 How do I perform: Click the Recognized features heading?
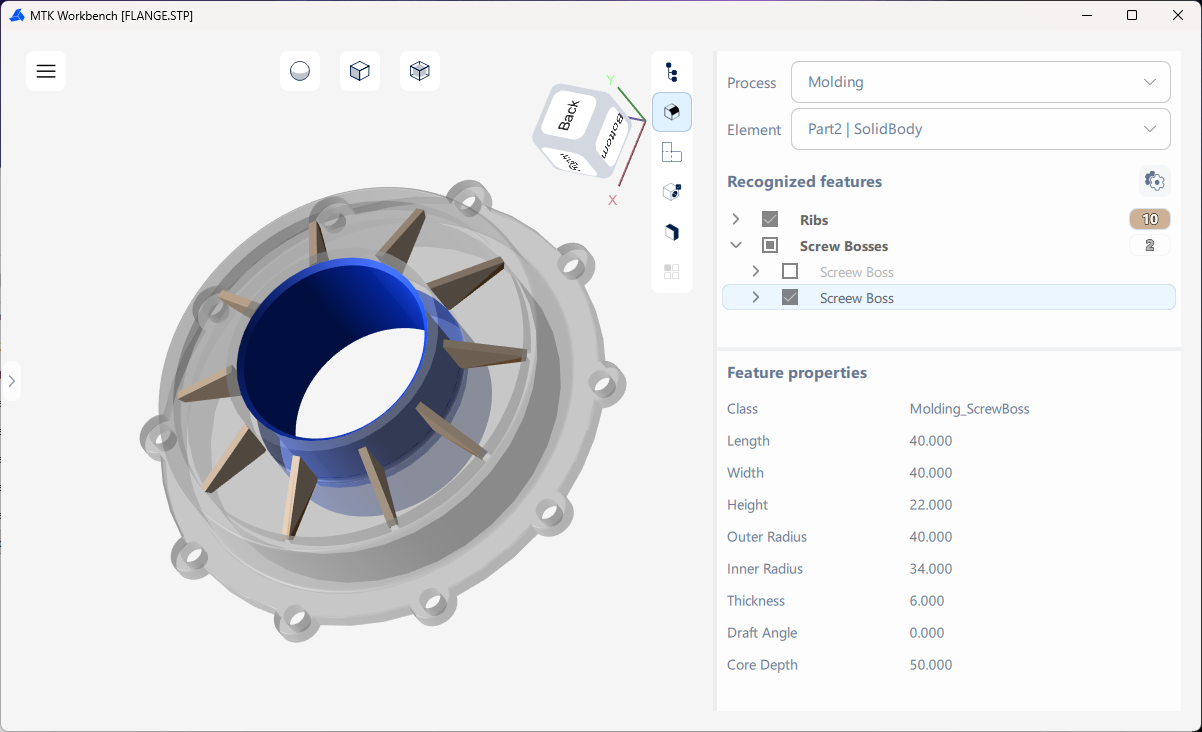805,182
